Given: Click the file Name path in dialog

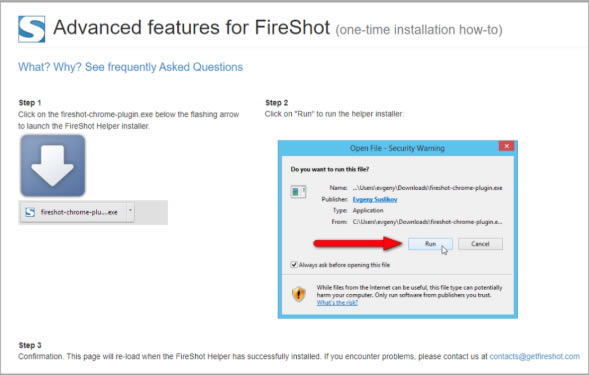Looking at the screenshot, I should pyautogui.click(x=427, y=188).
